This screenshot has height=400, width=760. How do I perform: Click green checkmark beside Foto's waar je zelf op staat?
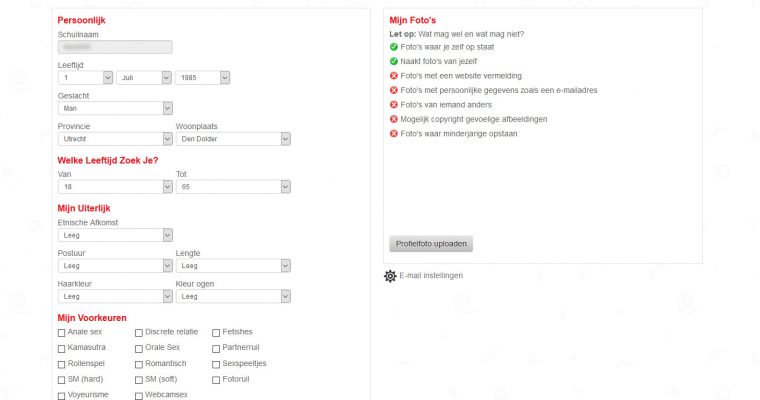(394, 47)
